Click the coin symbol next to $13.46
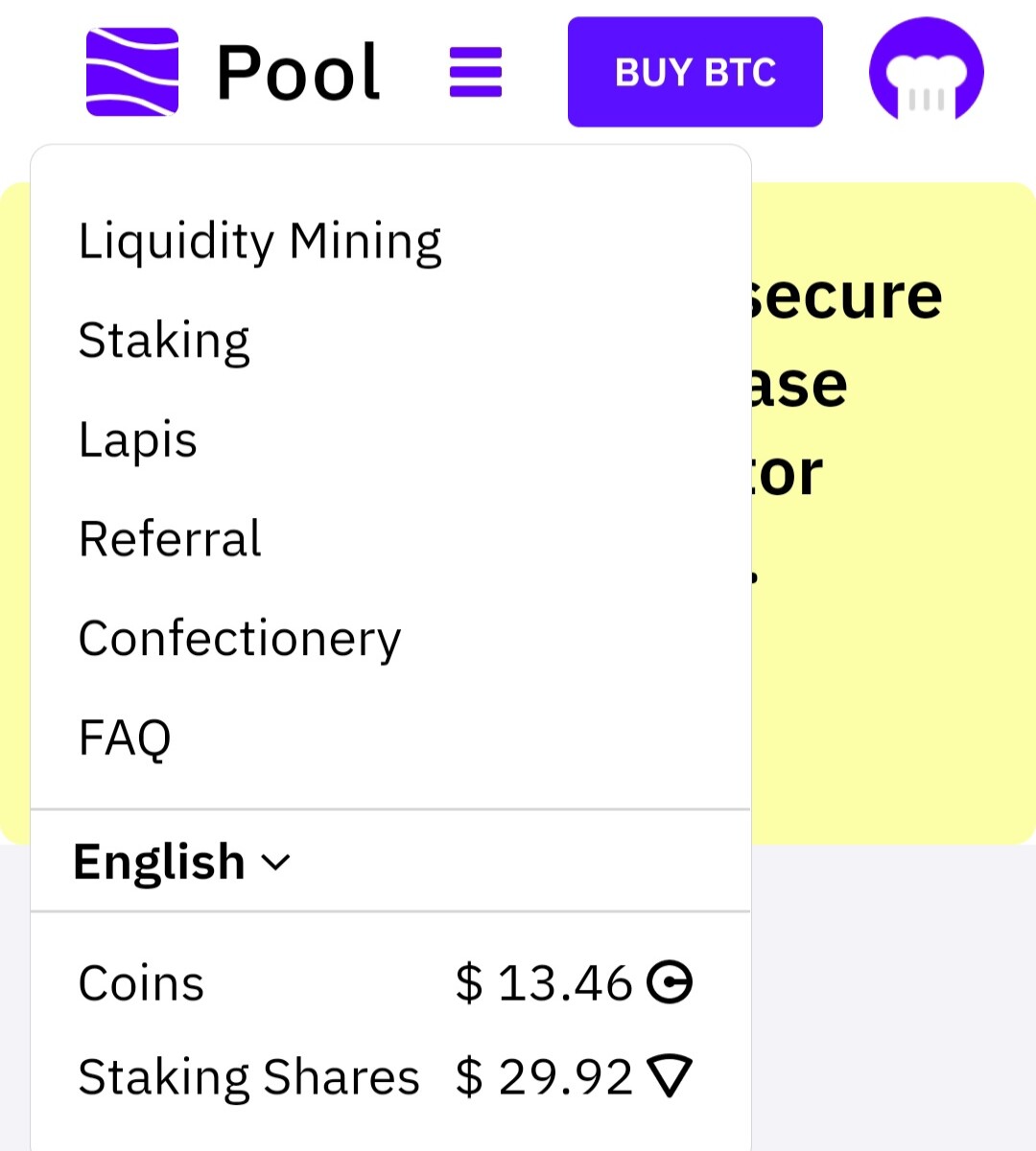 pos(670,982)
